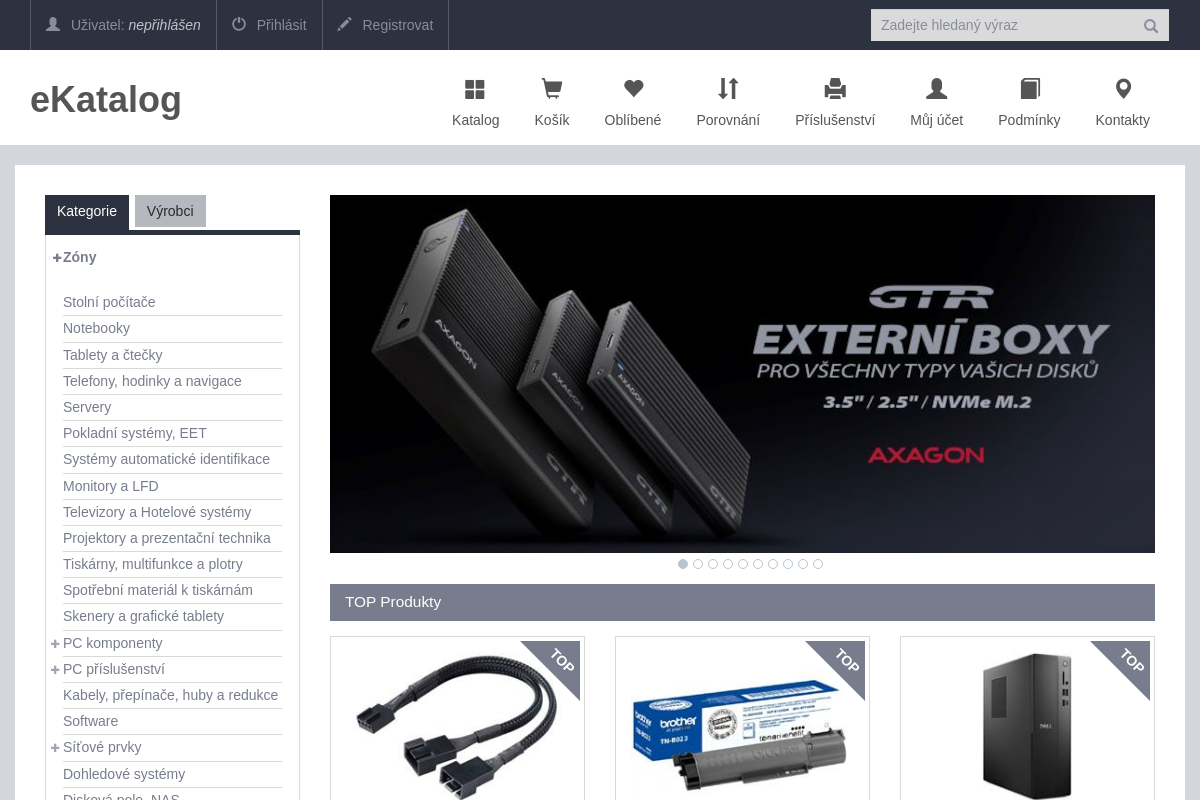
Task: Select the last carousel slide dot
Action: pyautogui.click(x=818, y=564)
